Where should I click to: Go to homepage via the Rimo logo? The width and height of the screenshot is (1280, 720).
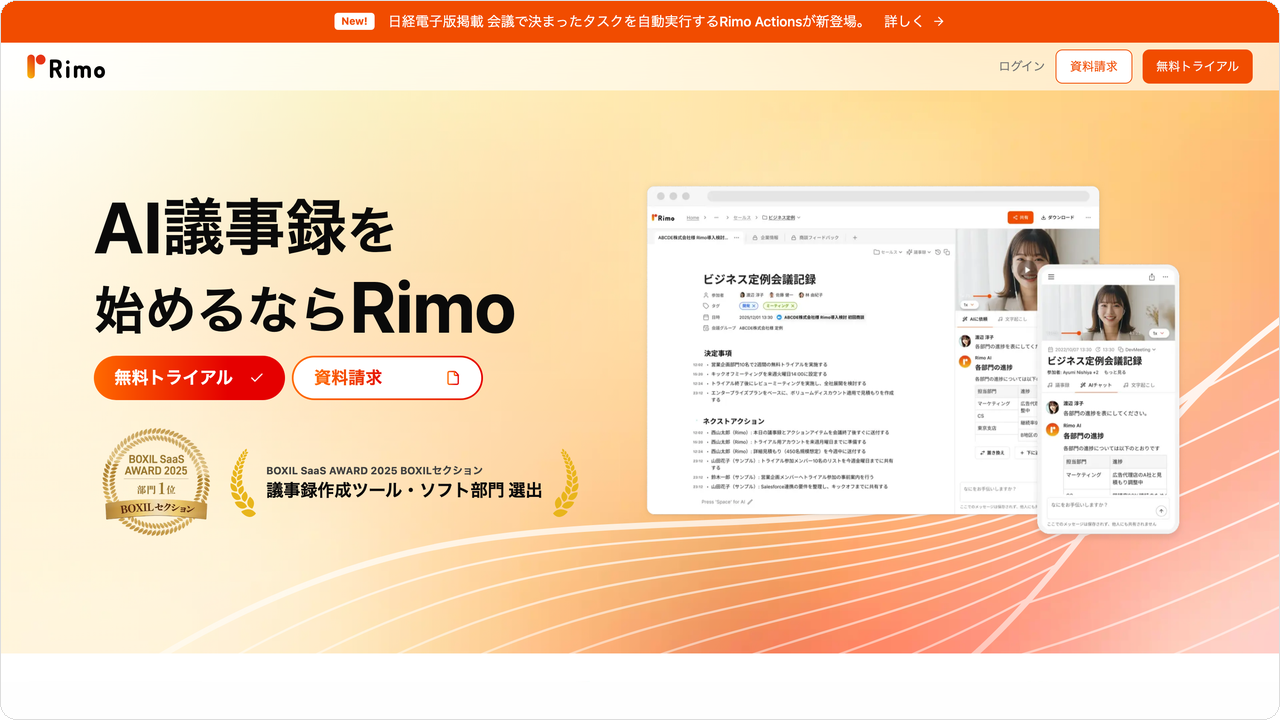coord(66,67)
